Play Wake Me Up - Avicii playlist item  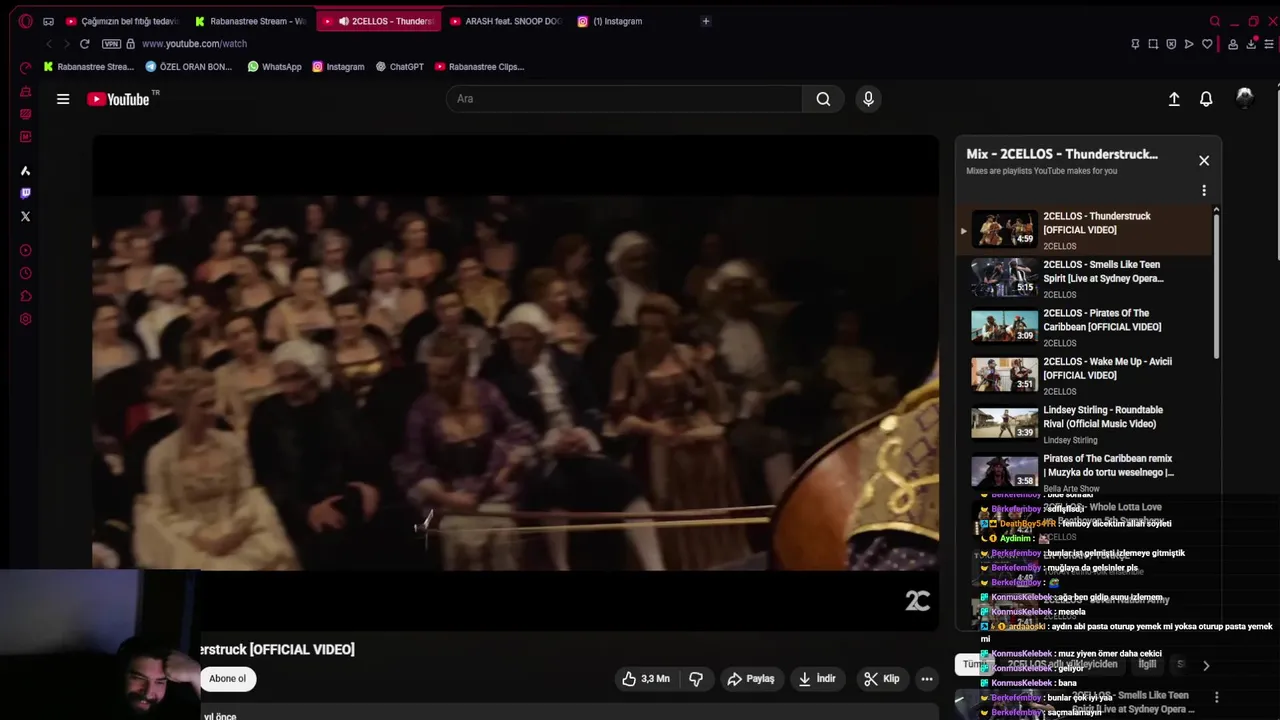click(x=1084, y=375)
